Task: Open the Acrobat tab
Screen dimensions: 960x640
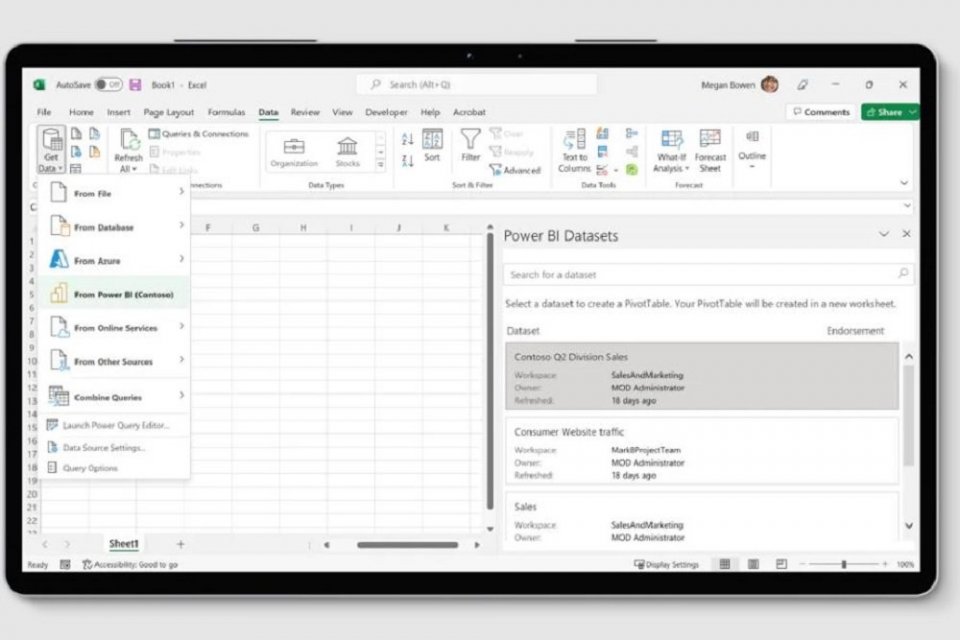Action: pyautogui.click(x=469, y=112)
